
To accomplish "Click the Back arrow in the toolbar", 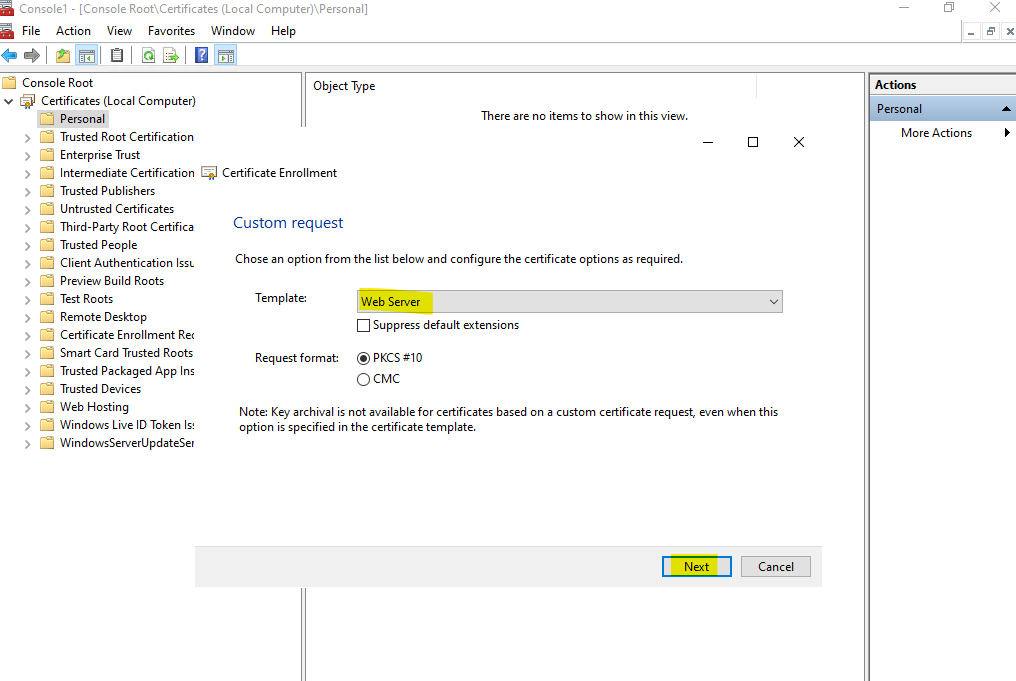I will point(9,56).
